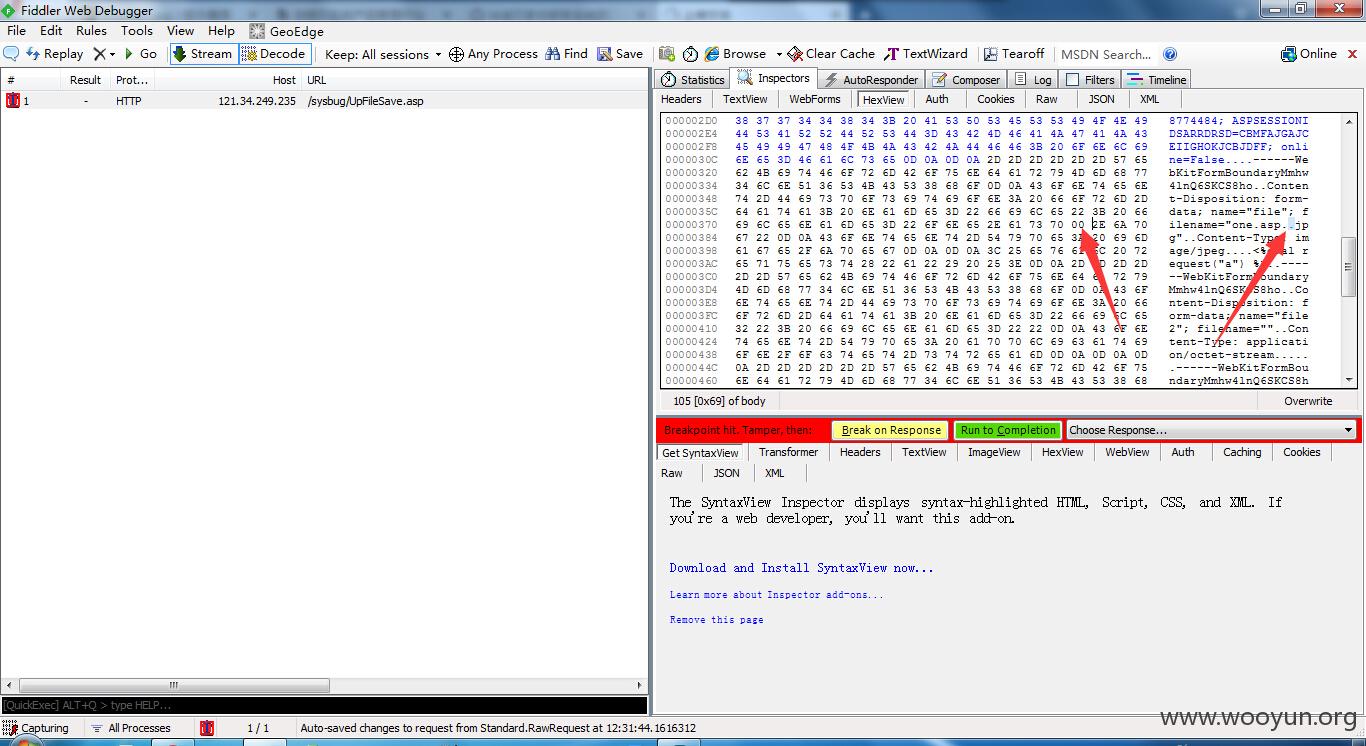
Task: Open Find sessions
Action: [x=566, y=54]
